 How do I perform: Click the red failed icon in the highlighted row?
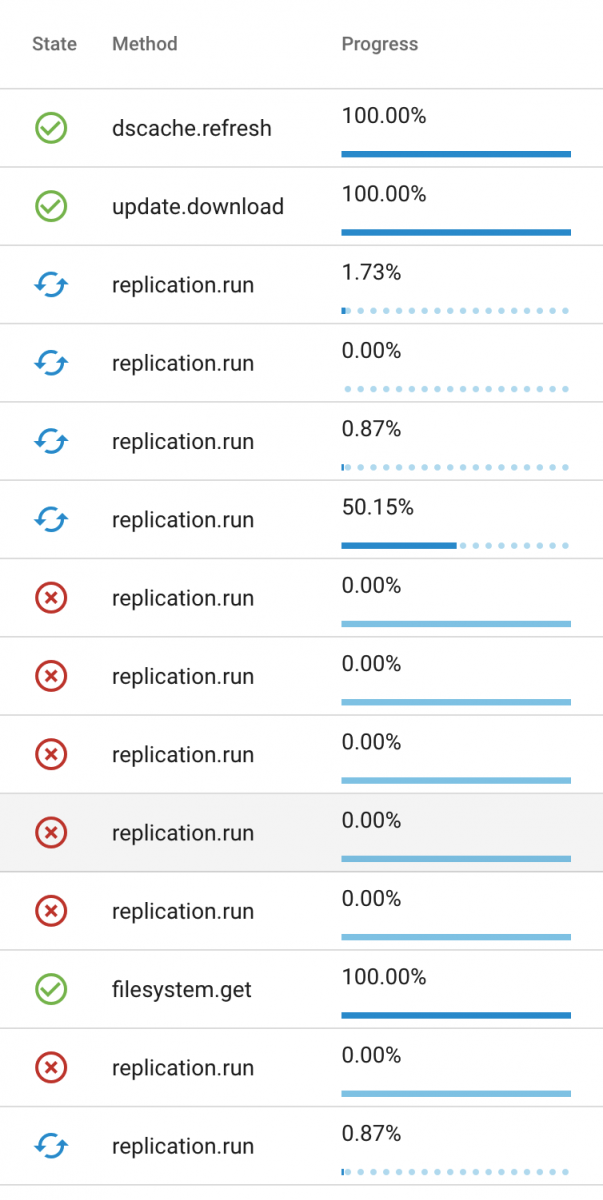pos(51,833)
